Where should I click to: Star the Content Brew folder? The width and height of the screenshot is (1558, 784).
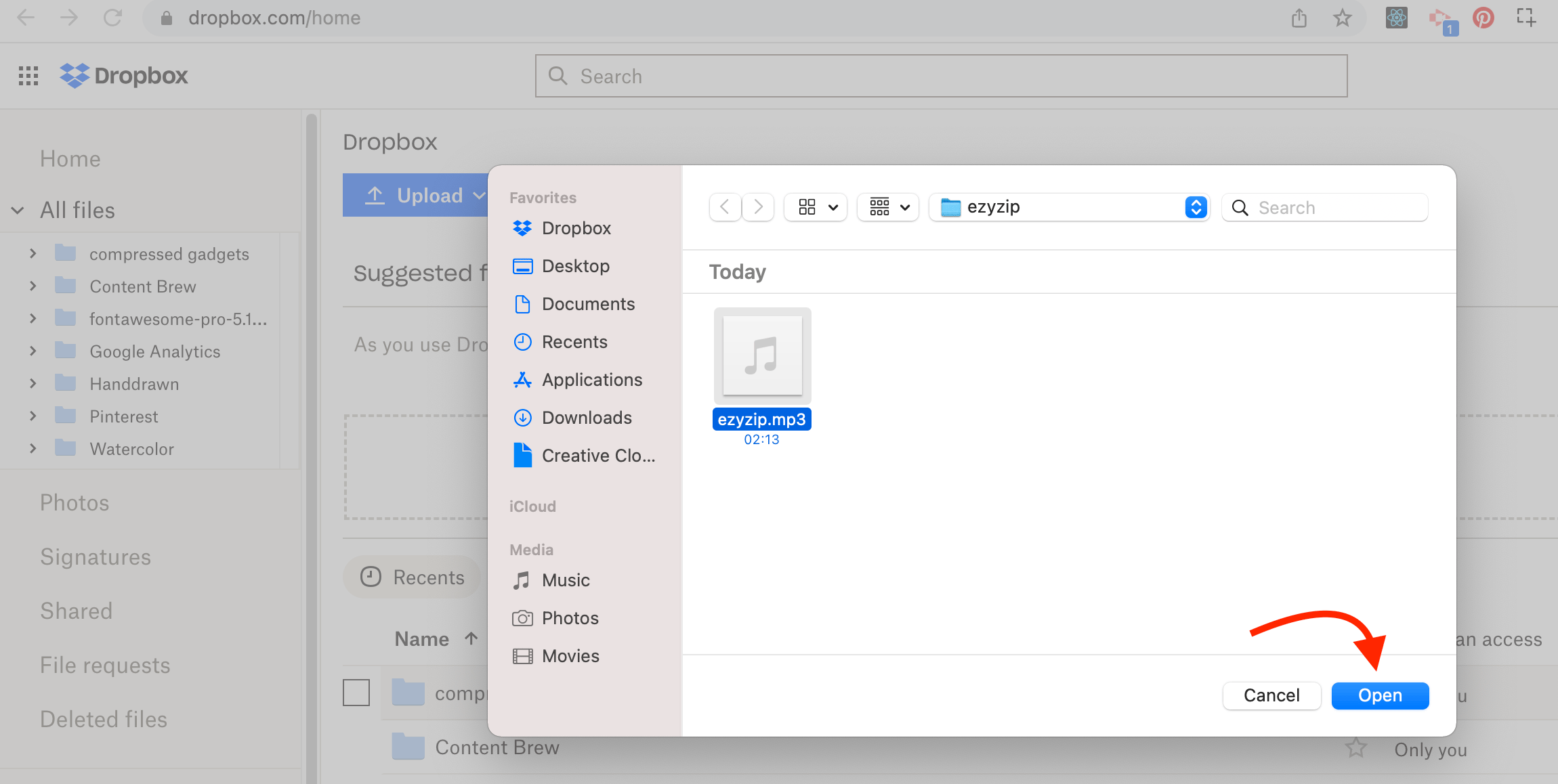click(x=1355, y=748)
